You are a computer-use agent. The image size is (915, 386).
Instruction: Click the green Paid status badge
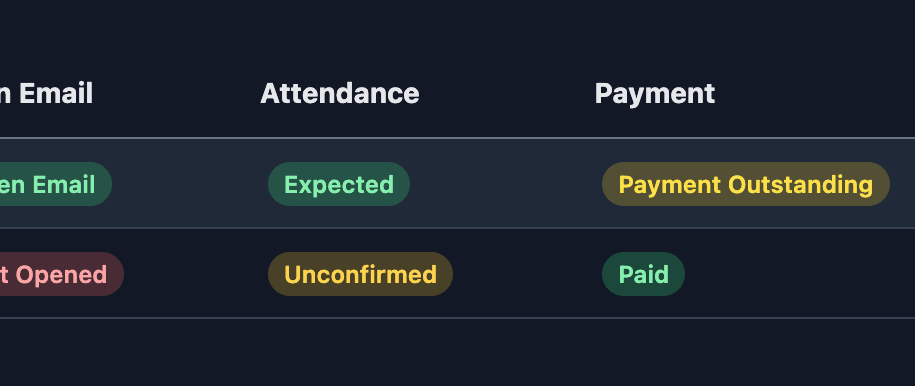click(643, 274)
